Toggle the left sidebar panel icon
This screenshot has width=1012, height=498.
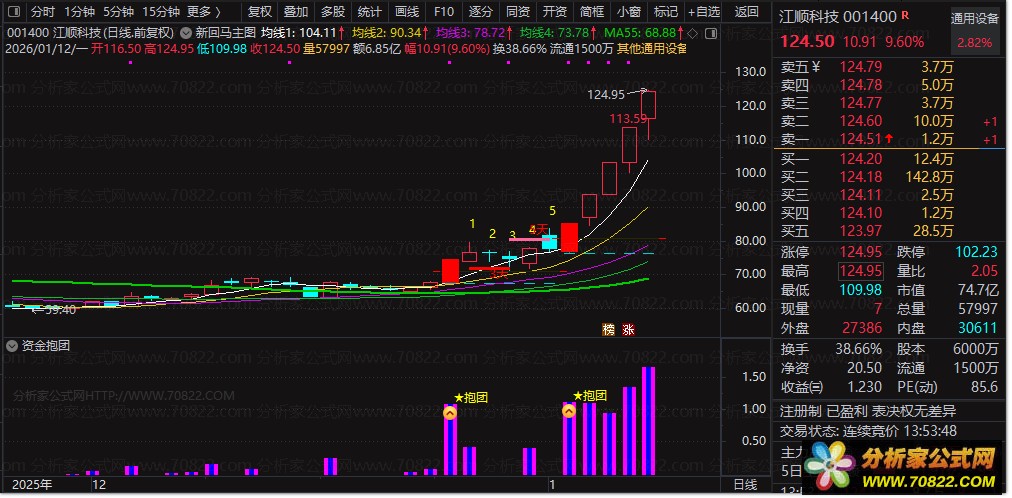pyautogui.click(x=15, y=12)
